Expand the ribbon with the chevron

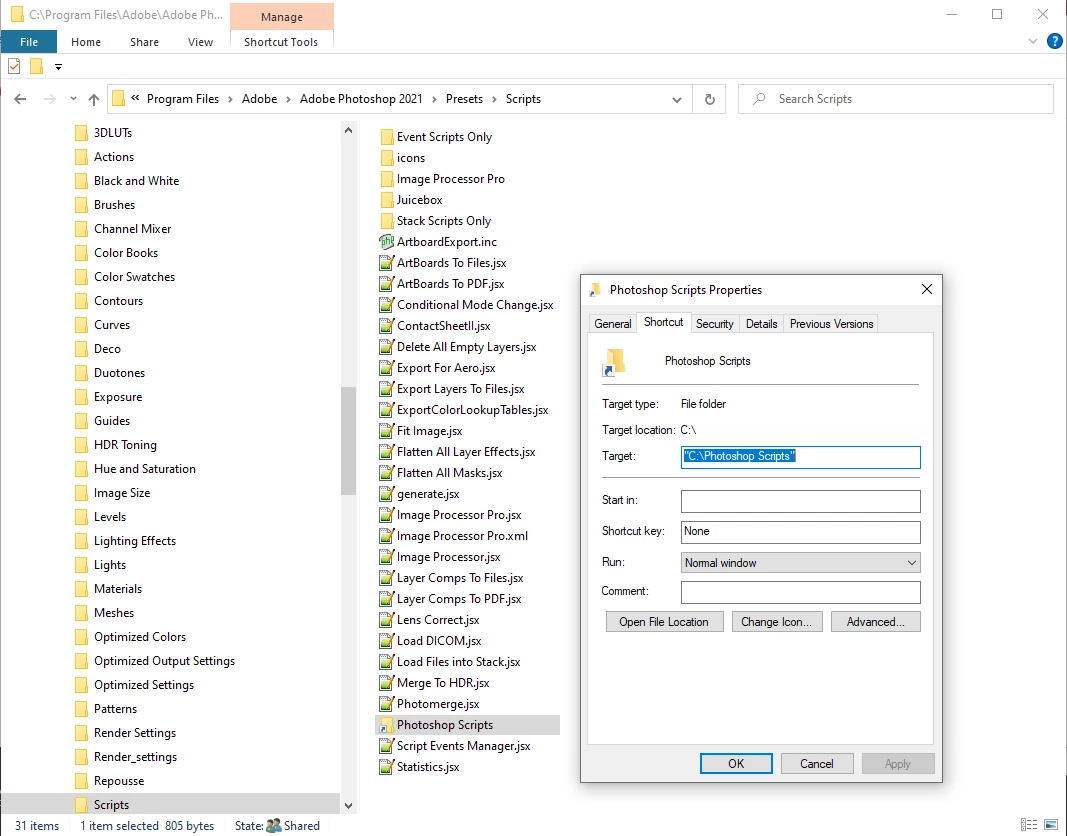click(1032, 41)
